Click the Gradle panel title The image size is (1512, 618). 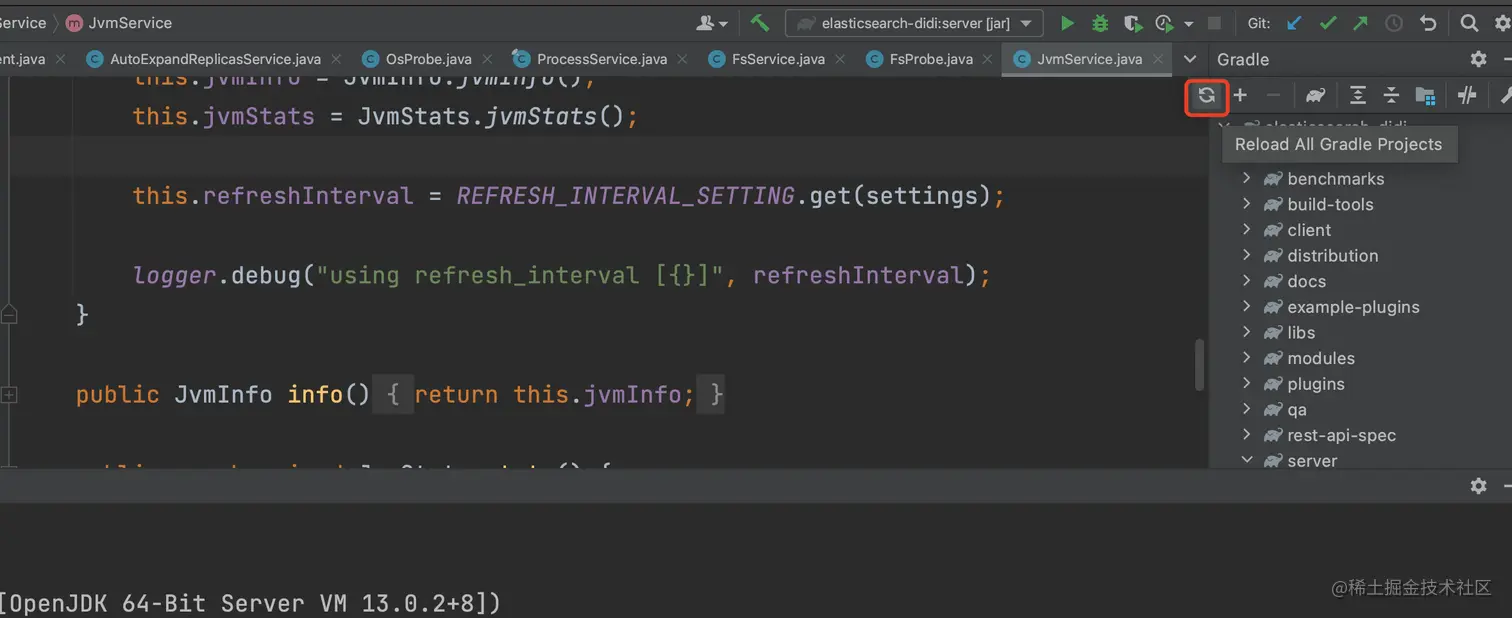pos(1243,59)
